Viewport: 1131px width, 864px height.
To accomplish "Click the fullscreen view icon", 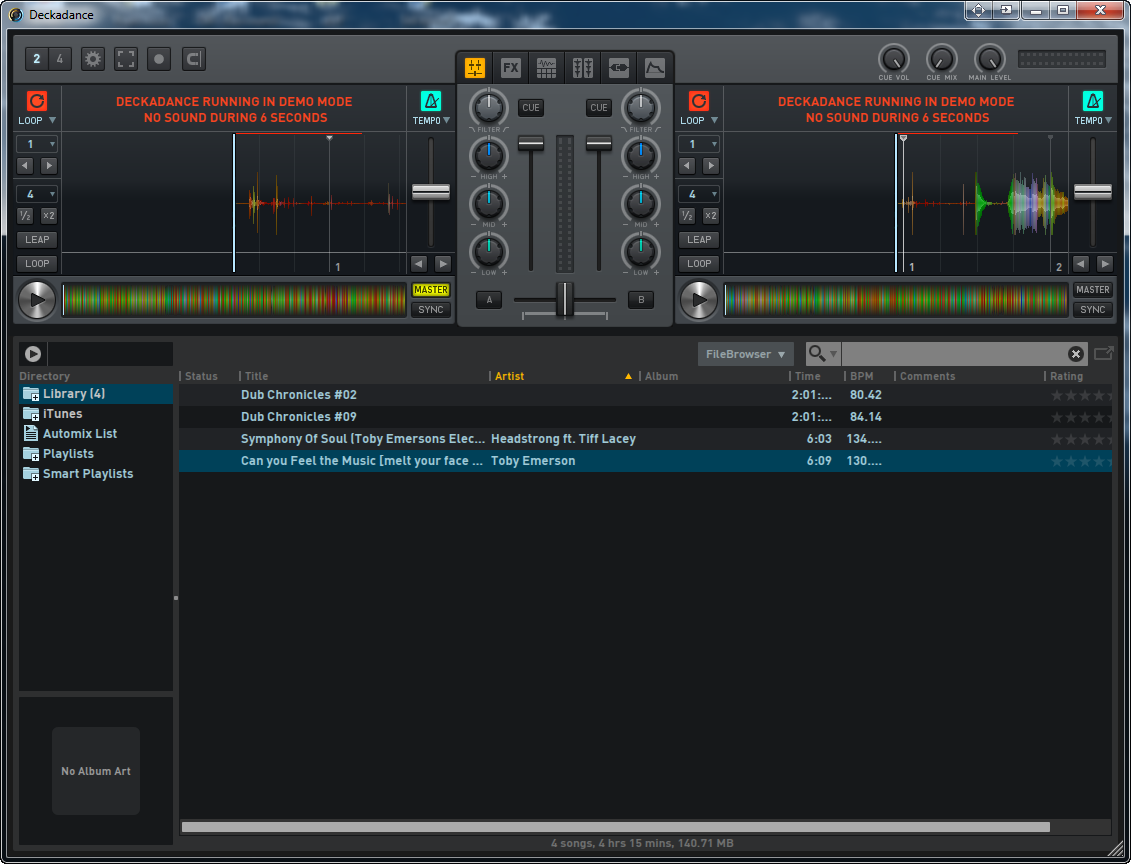I will [126, 59].
